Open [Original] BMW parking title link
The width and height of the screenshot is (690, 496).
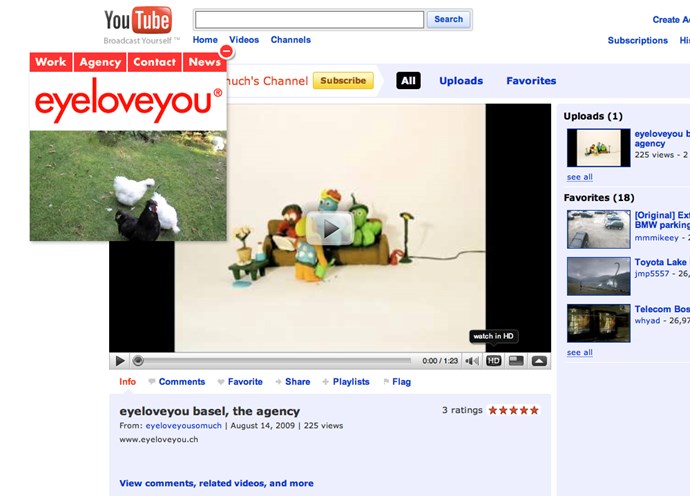click(662, 220)
